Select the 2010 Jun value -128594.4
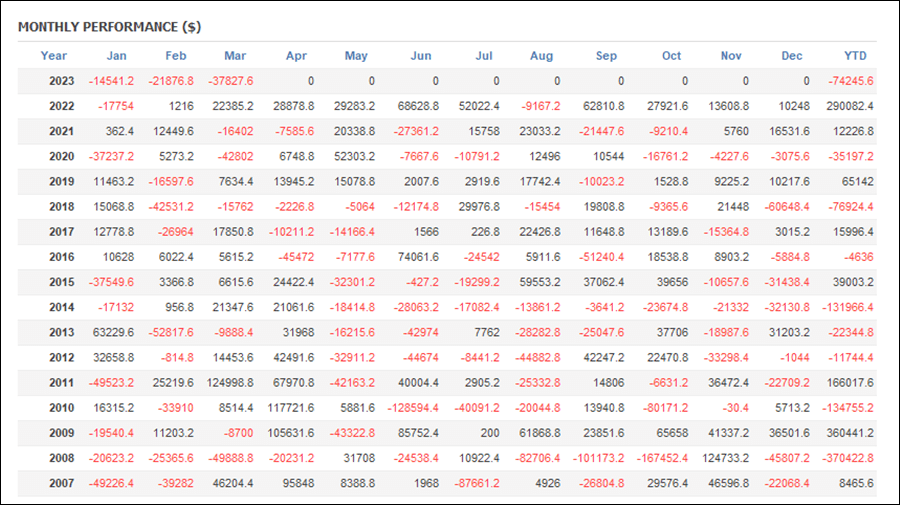 pos(413,408)
